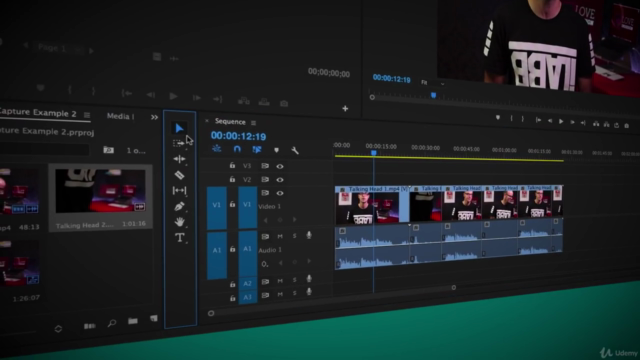
Task: Enable voice-over record on A2
Action: 309,279
